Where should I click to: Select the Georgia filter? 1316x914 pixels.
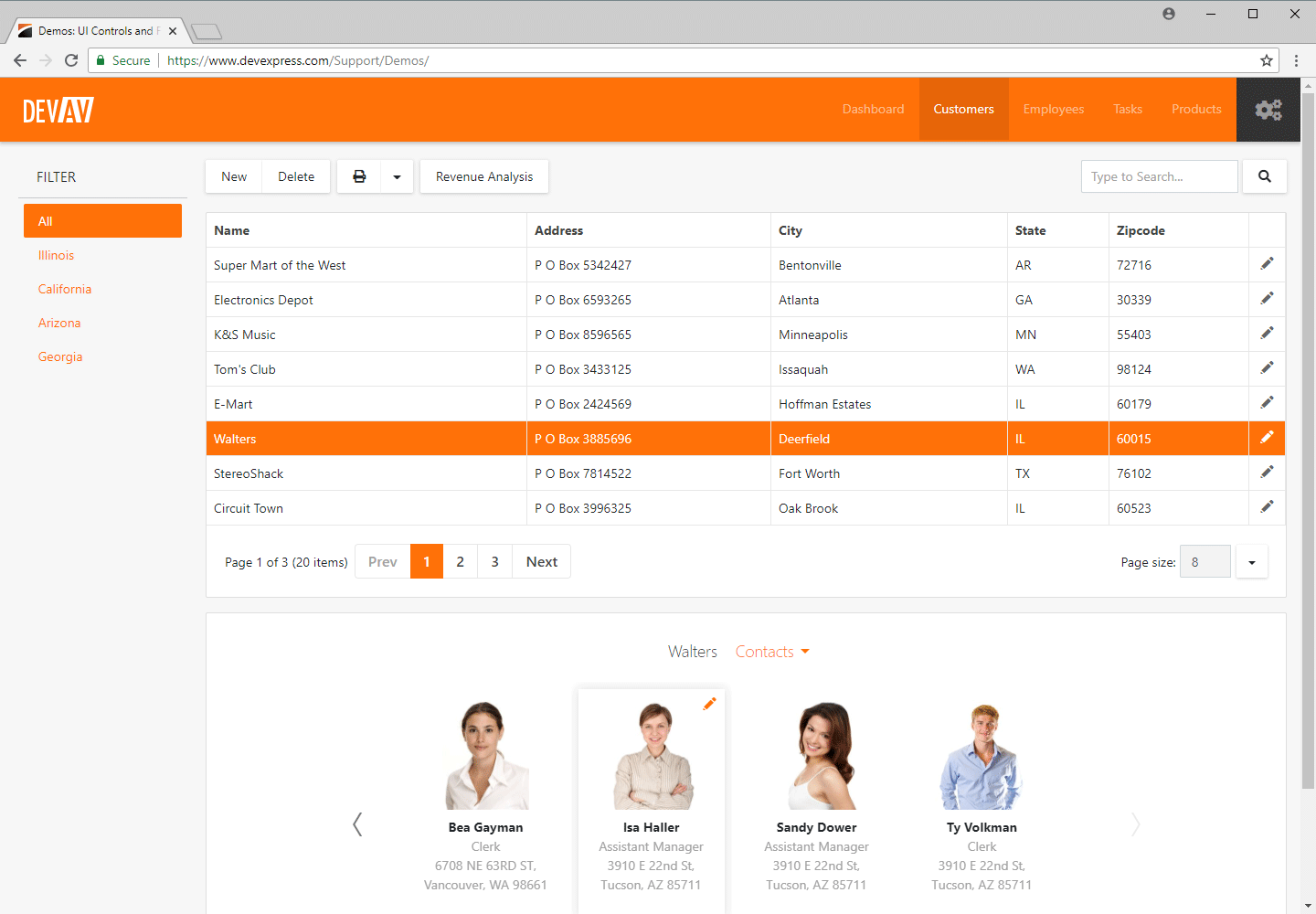[60, 356]
